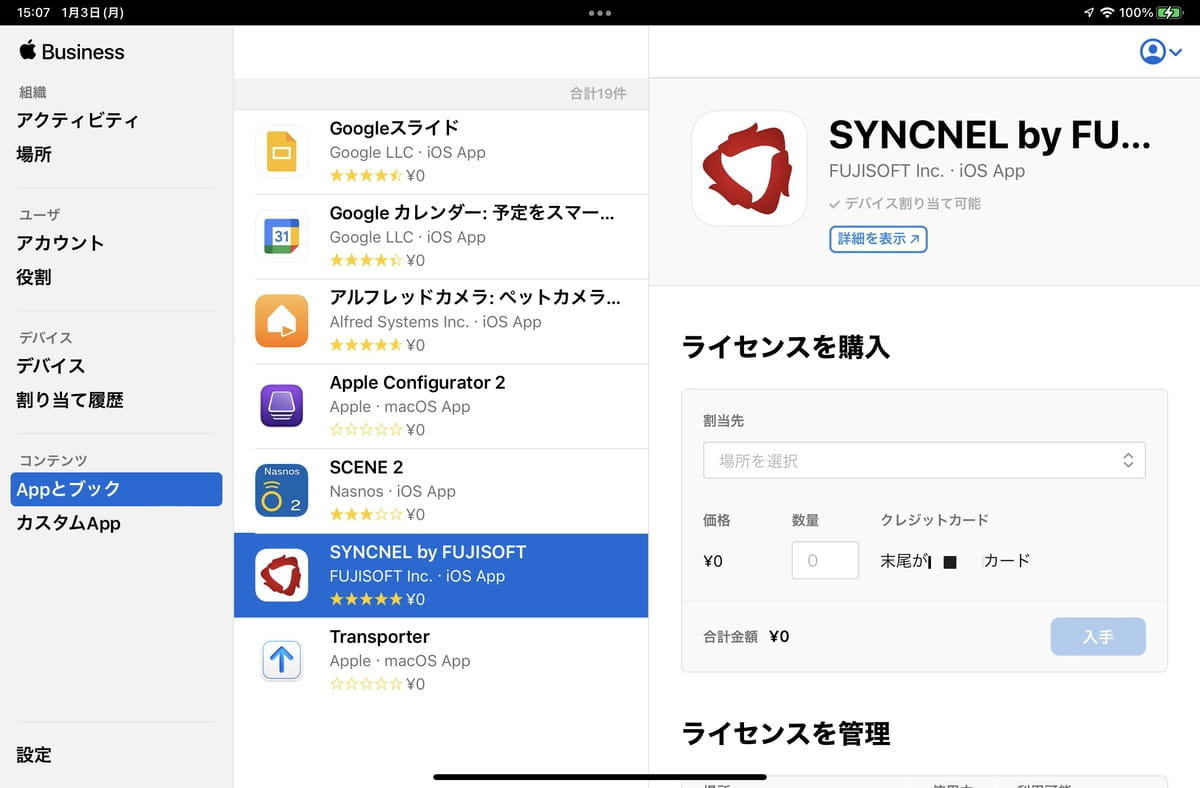Select the アルフレッドカメラ app icon
The image size is (1200, 788).
click(282, 321)
